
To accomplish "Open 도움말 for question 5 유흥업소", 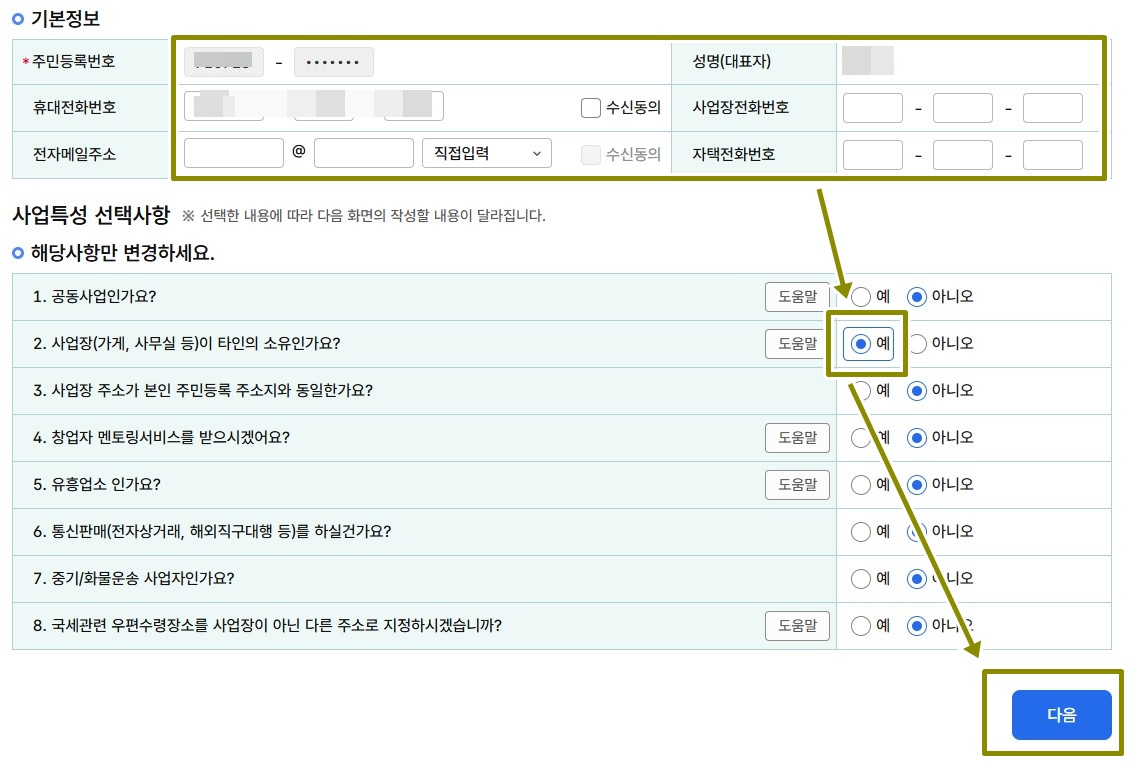I will point(797,484).
